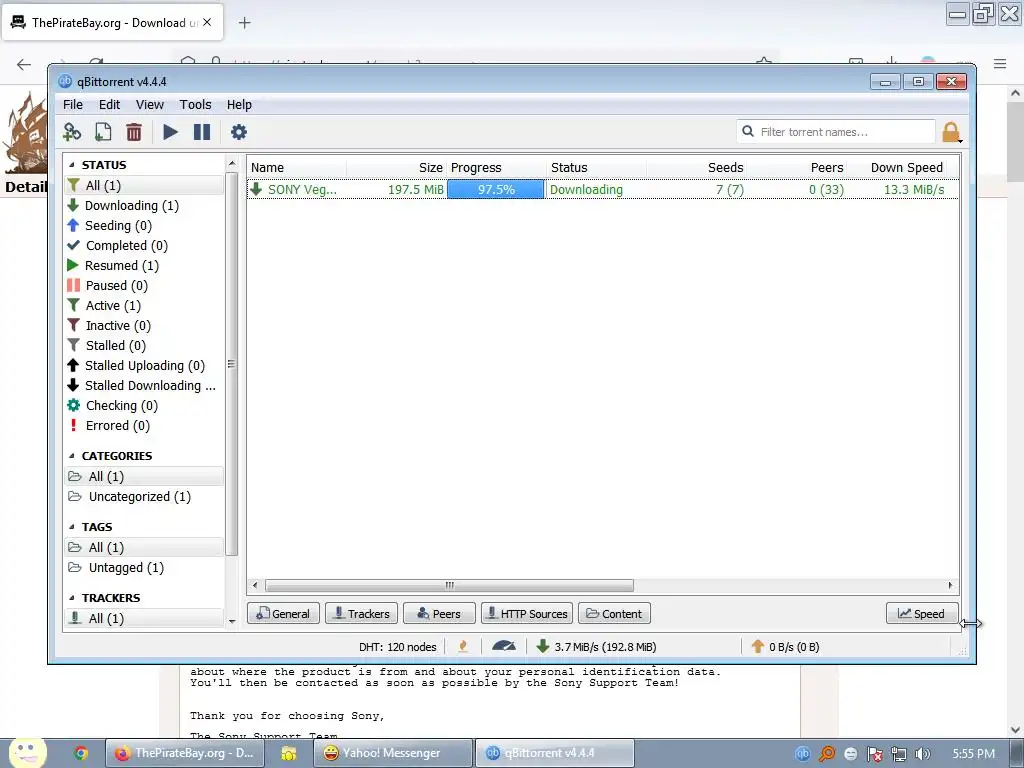Filter by Seeding (0) status
The height and width of the screenshot is (768, 1024).
click(x=144, y=225)
